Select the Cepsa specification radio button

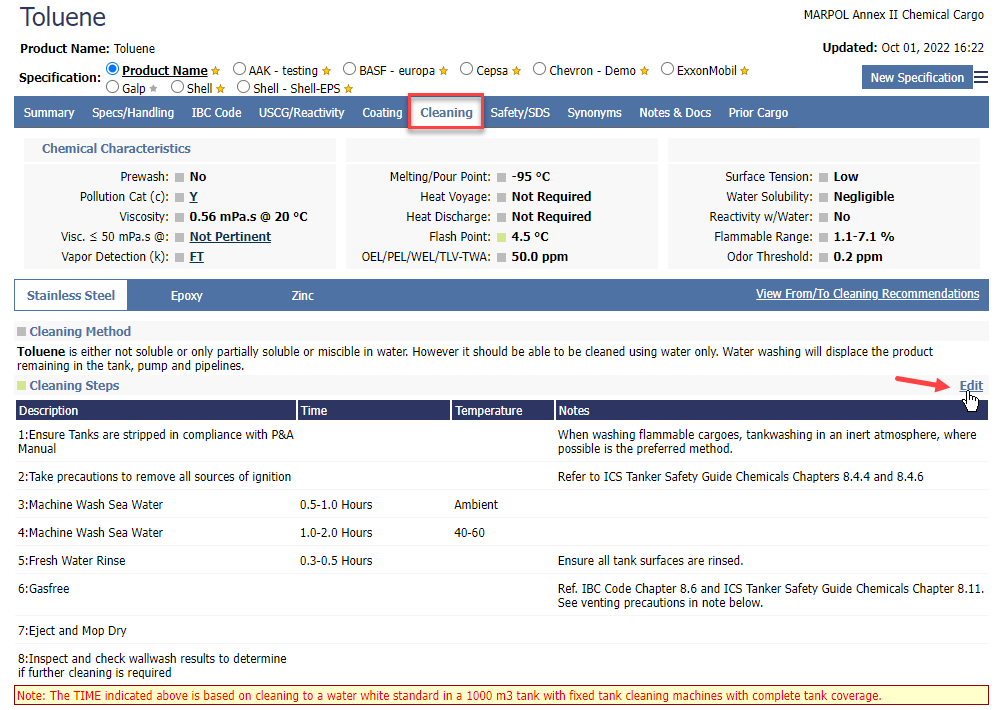pyautogui.click(x=467, y=70)
